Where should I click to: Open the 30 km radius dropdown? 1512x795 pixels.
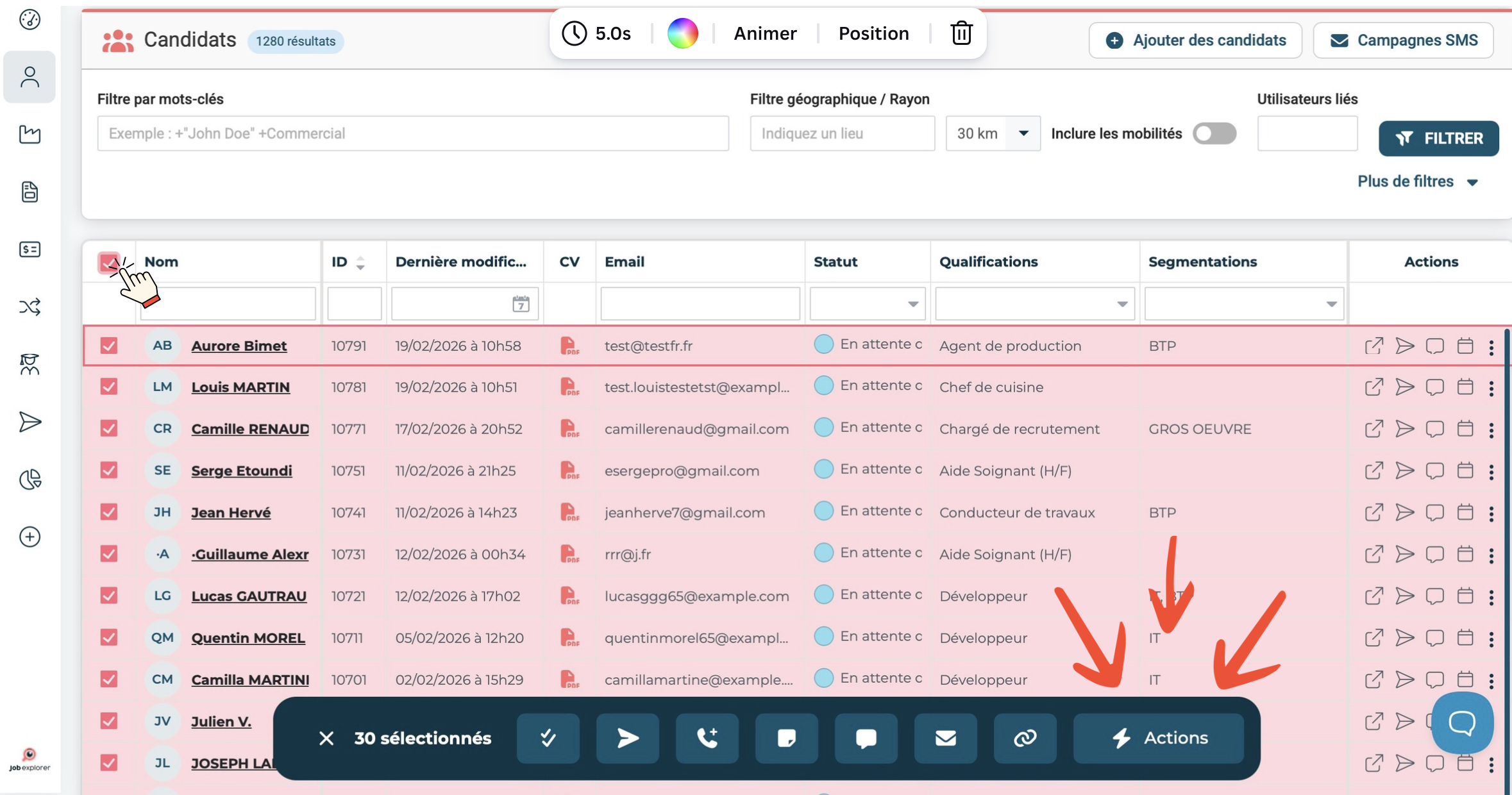coord(1023,133)
